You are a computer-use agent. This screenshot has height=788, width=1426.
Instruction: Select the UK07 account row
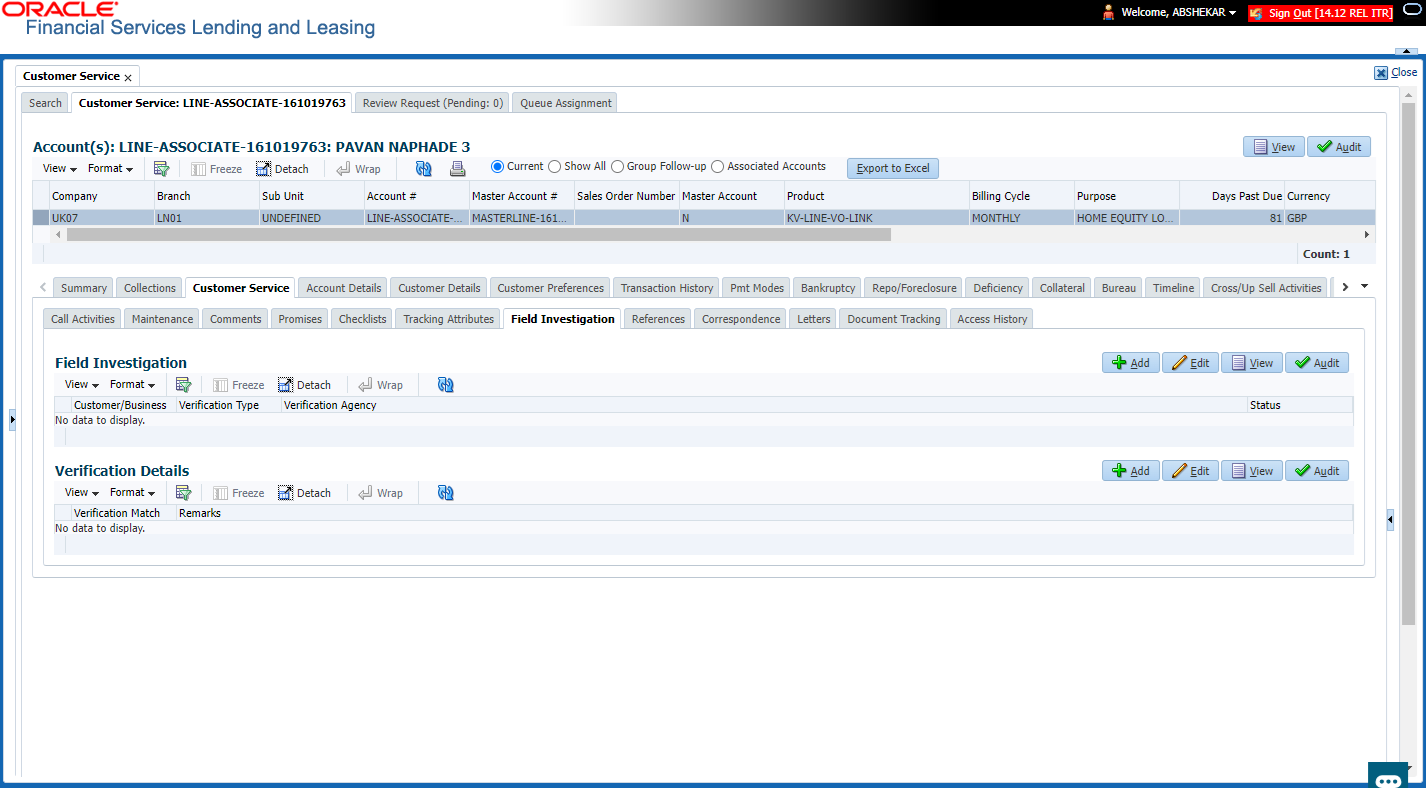[x=704, y=217]
